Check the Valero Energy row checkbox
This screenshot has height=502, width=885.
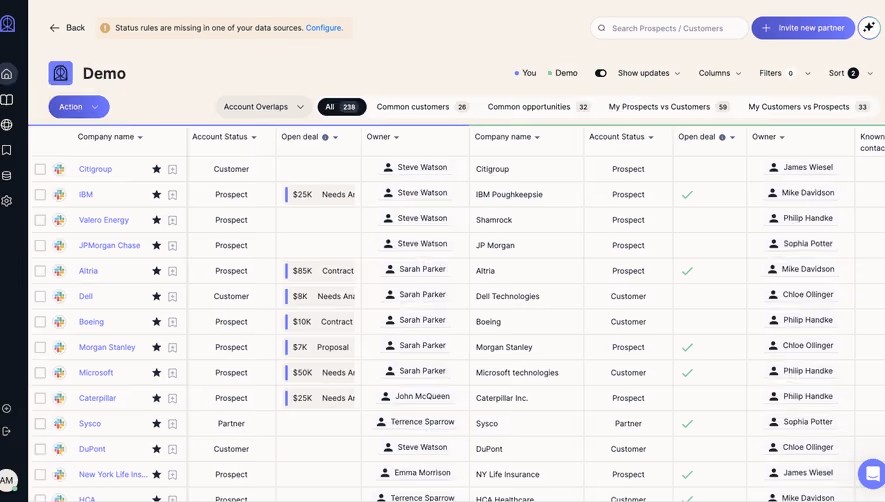pos(40,220)
